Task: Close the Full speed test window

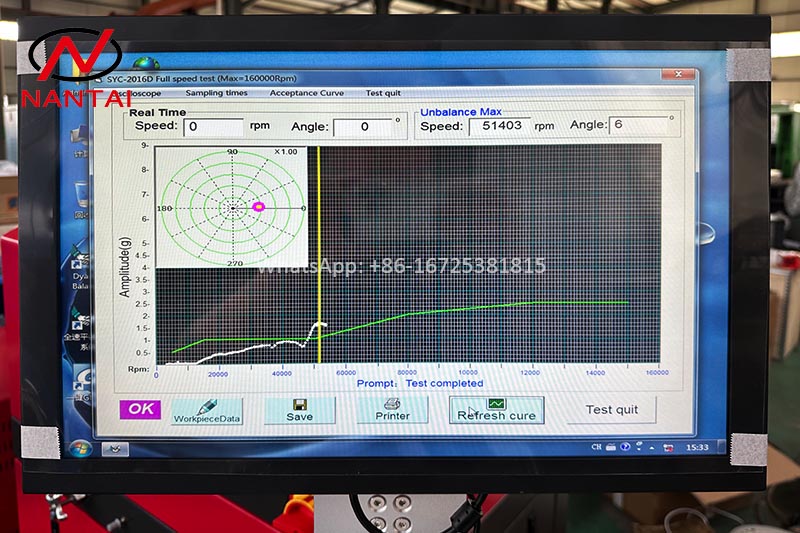Action: click(680, 74)
